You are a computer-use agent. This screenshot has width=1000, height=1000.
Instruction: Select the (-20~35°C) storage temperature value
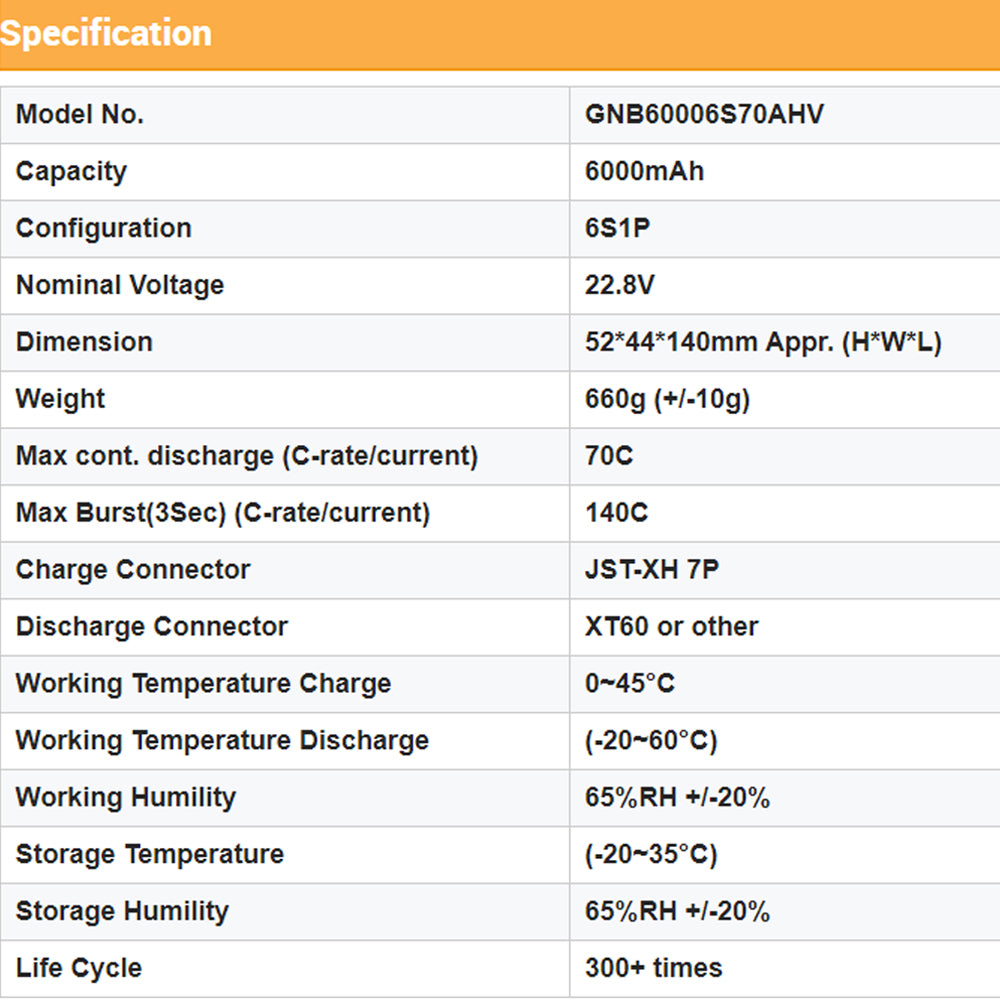(x=651, y=855)
